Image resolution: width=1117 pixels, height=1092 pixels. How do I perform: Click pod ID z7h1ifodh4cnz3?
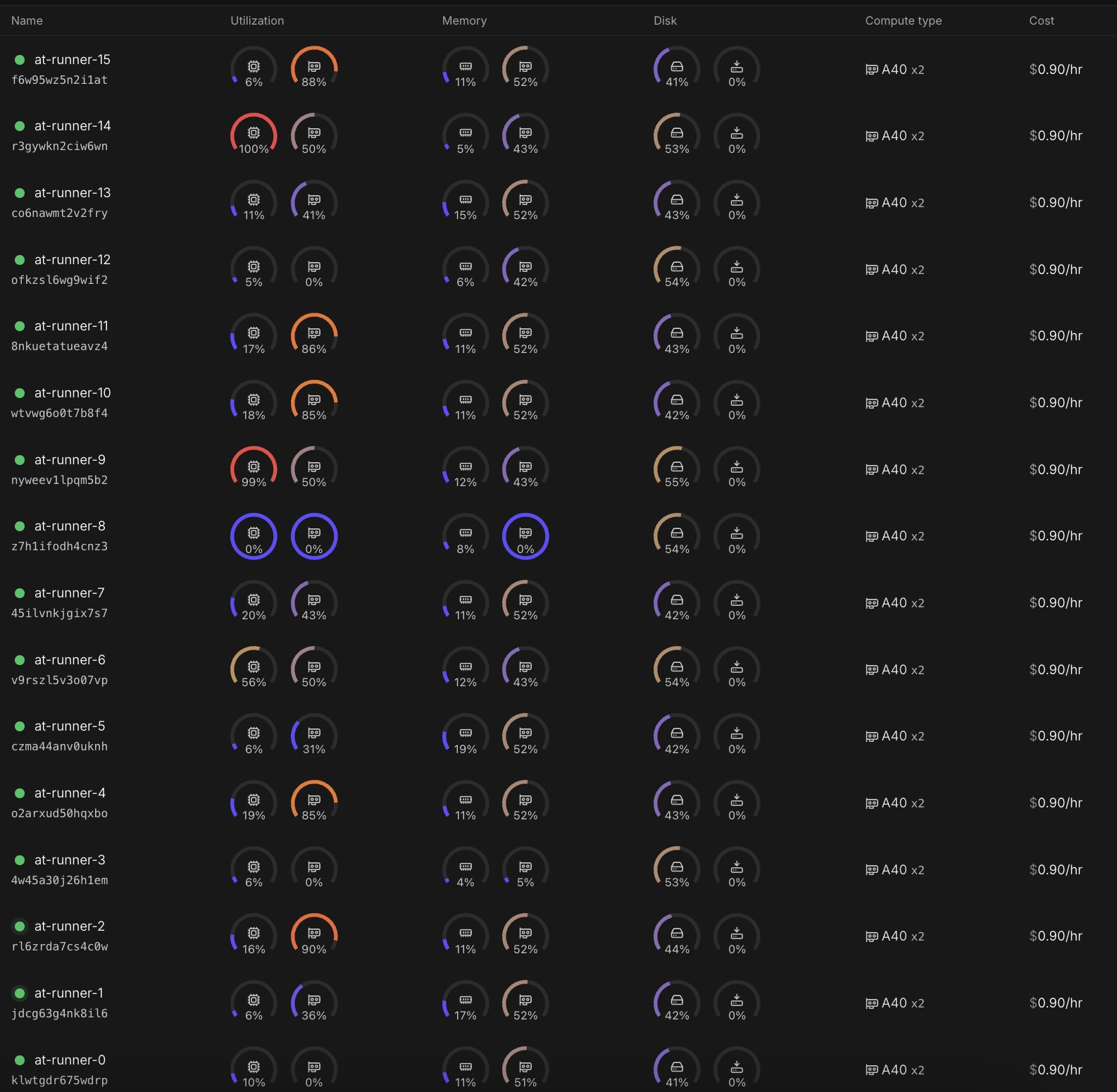(x=59, y=547)
